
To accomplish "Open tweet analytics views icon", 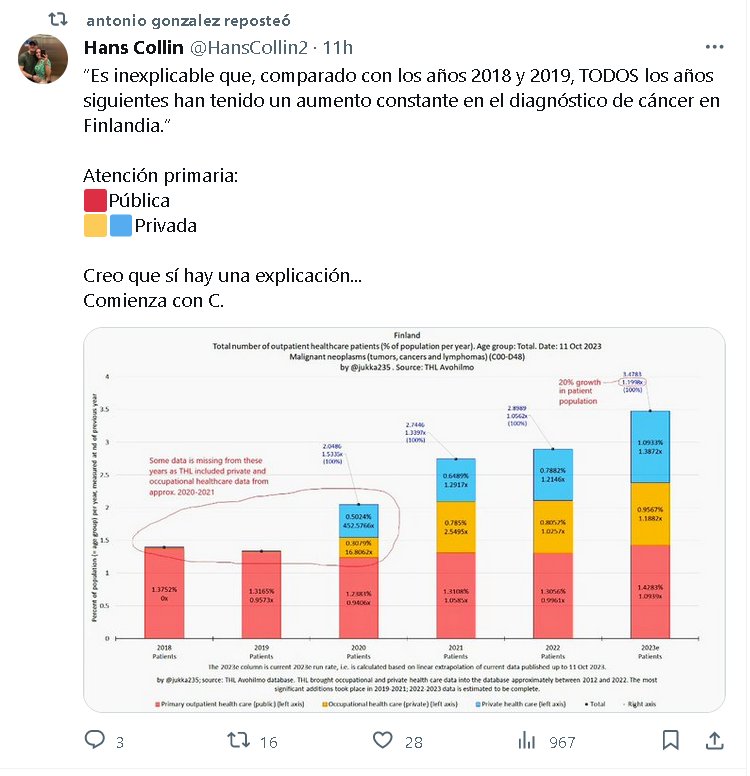I will [x=526, y=741].
